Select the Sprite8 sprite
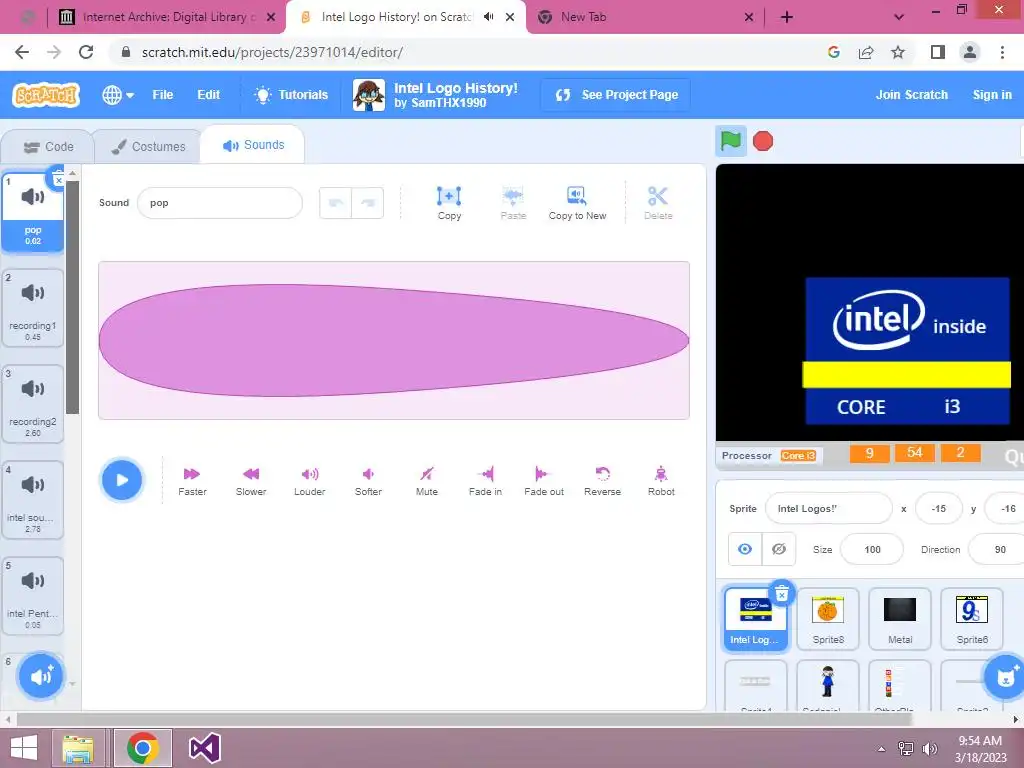 coord(827,618)
